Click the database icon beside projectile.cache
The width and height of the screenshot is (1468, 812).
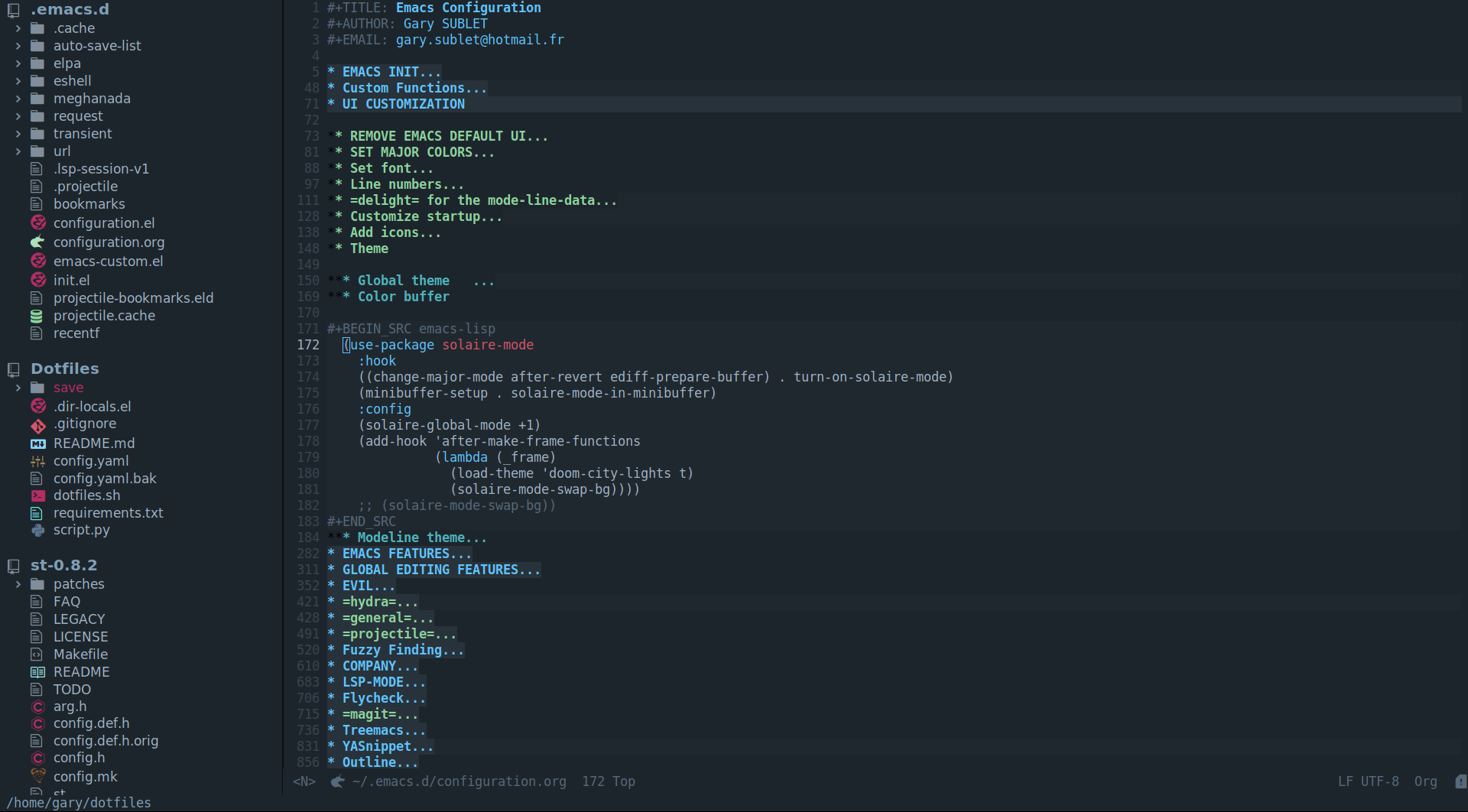point(38,315)
